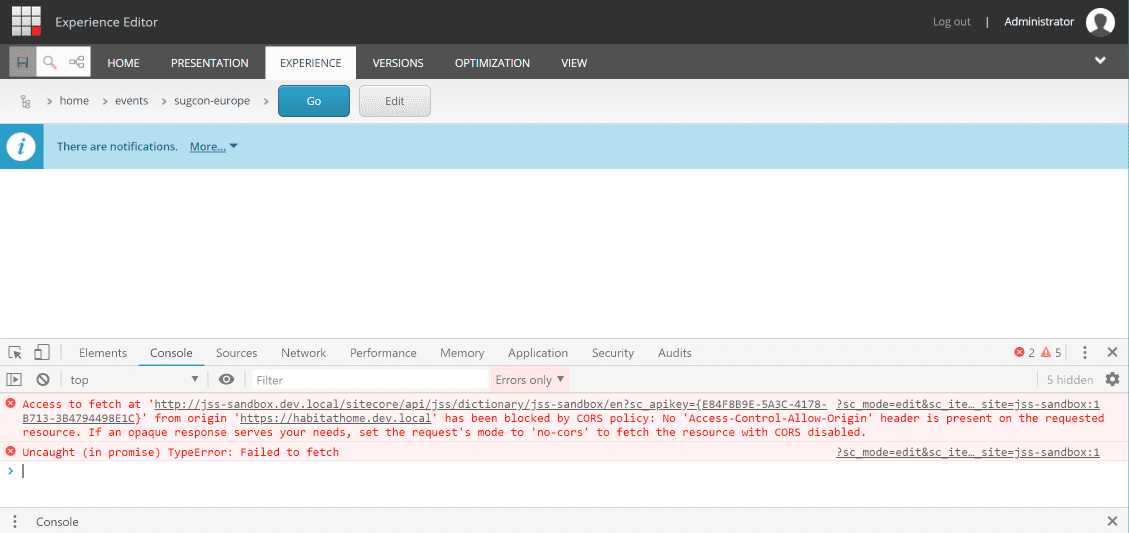The image size is (1129, 533).
Task: Open console settings gear icon
Action: click(x=1112, y=379)
